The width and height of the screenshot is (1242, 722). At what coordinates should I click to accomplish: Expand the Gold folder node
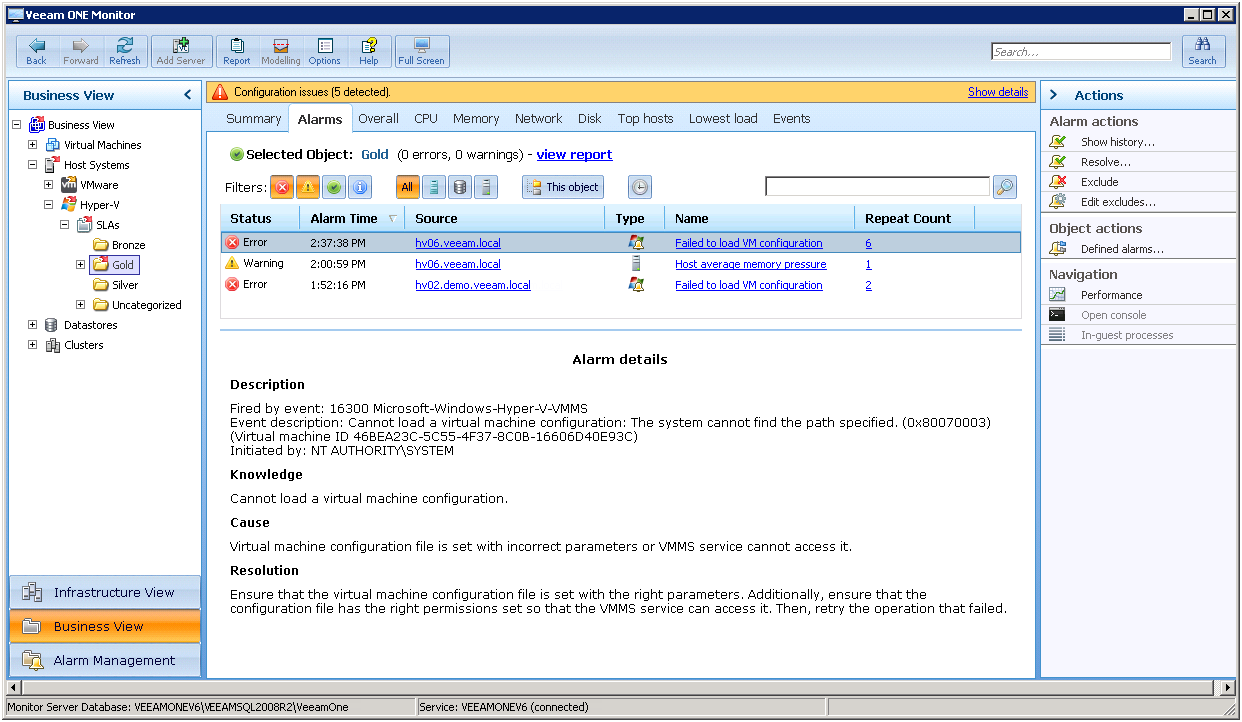pyautogui.click(x=81, y=265)
